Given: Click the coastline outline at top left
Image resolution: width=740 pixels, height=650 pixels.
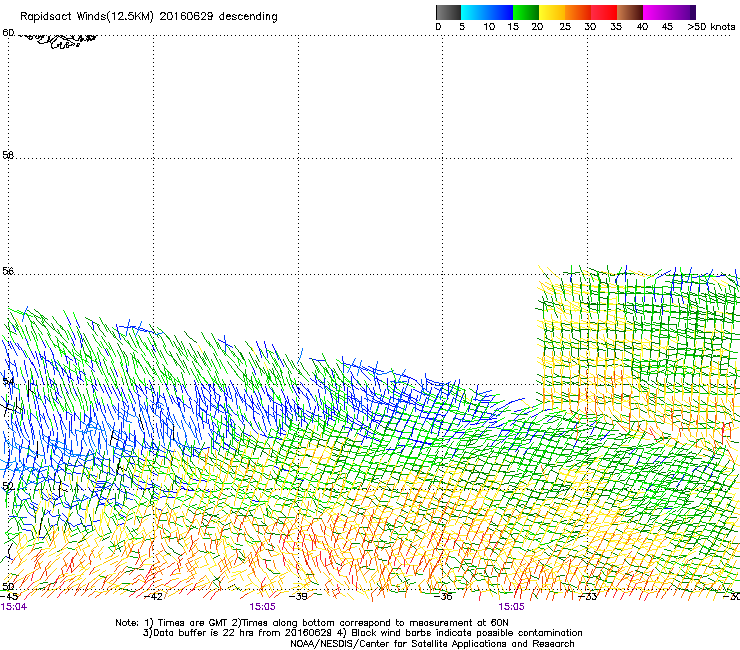Looking at the screenshot, I should (x=57, y=40).
